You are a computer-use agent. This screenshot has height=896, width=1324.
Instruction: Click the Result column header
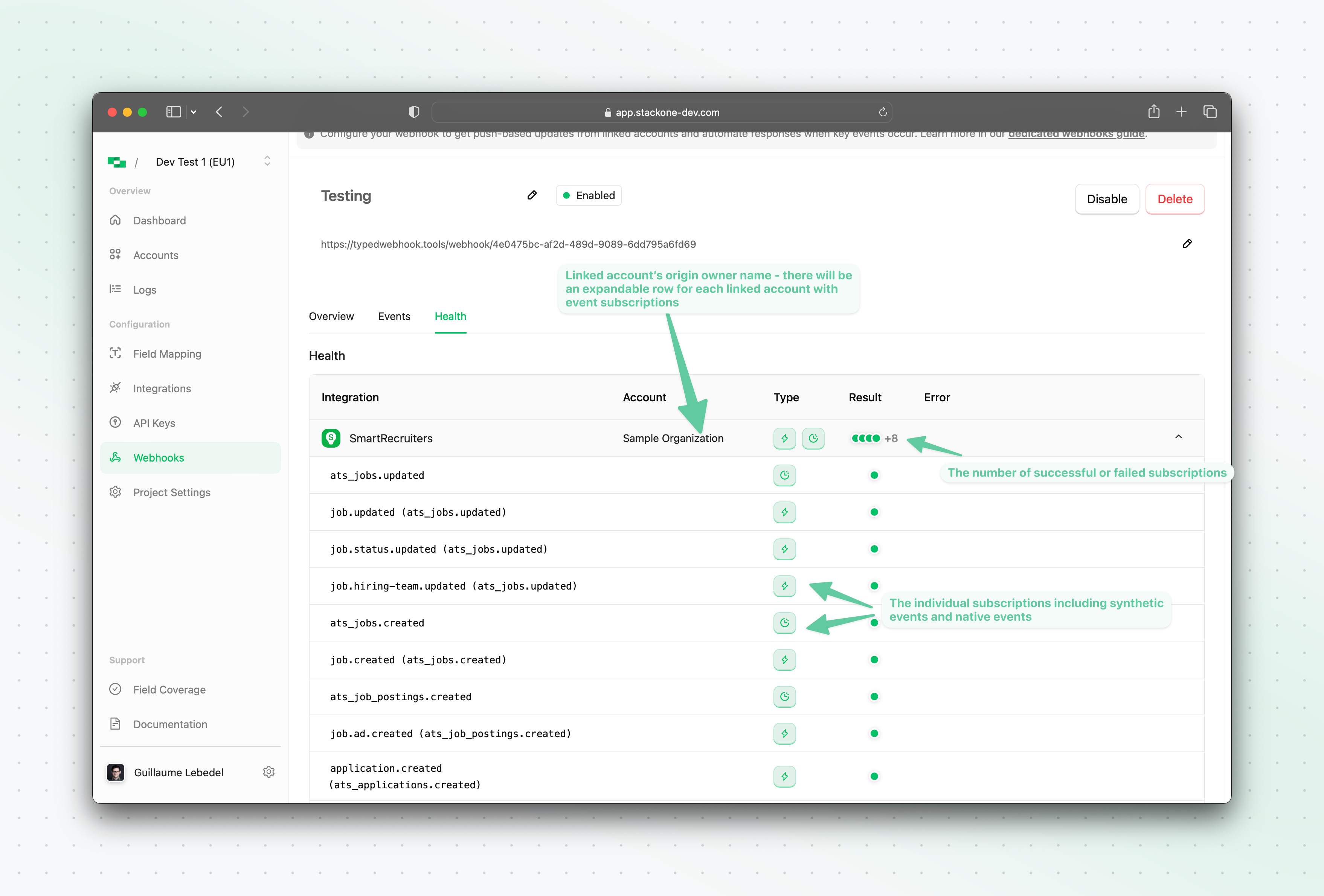click(x=865, y=398)
